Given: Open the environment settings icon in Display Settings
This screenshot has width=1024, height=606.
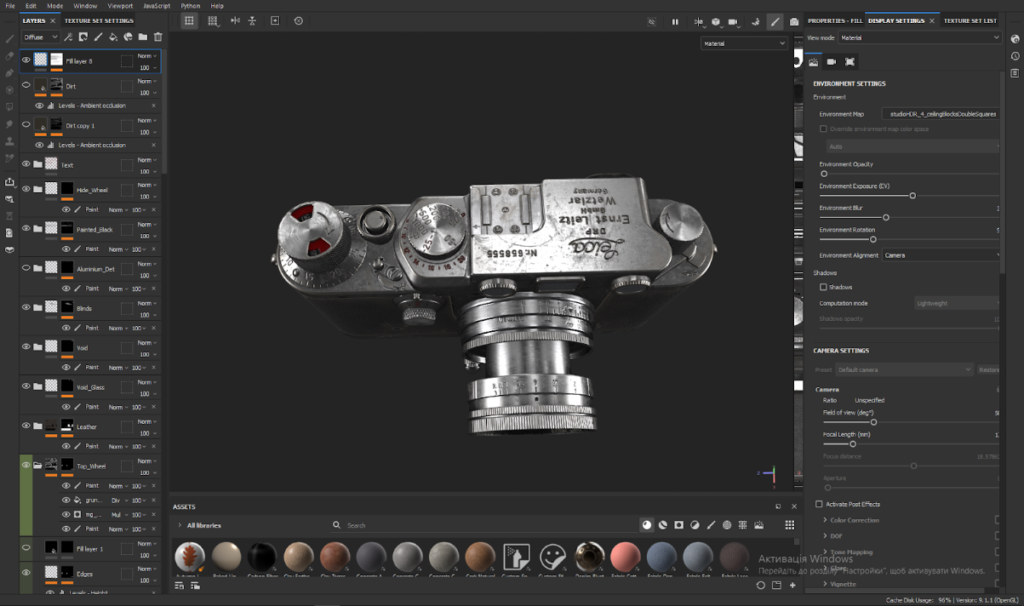Looking at the screenshot, I should tap(813, 61).
